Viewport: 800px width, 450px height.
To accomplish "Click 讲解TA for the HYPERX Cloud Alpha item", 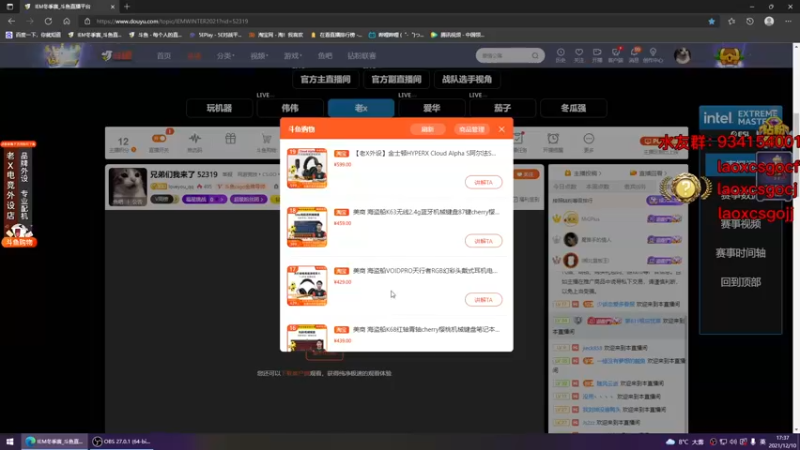I will click(483, 182).
